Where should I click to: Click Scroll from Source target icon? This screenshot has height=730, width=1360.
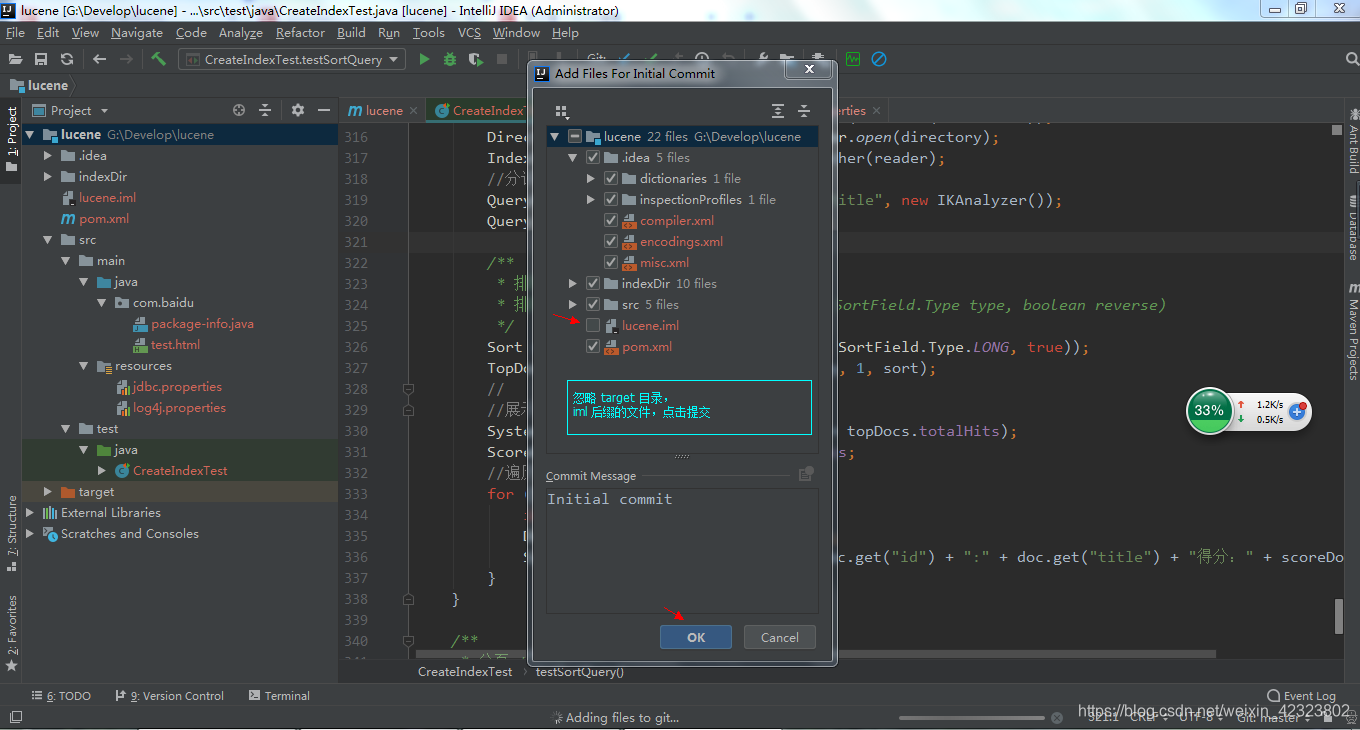pyautogui.click(x=239, y=110)
